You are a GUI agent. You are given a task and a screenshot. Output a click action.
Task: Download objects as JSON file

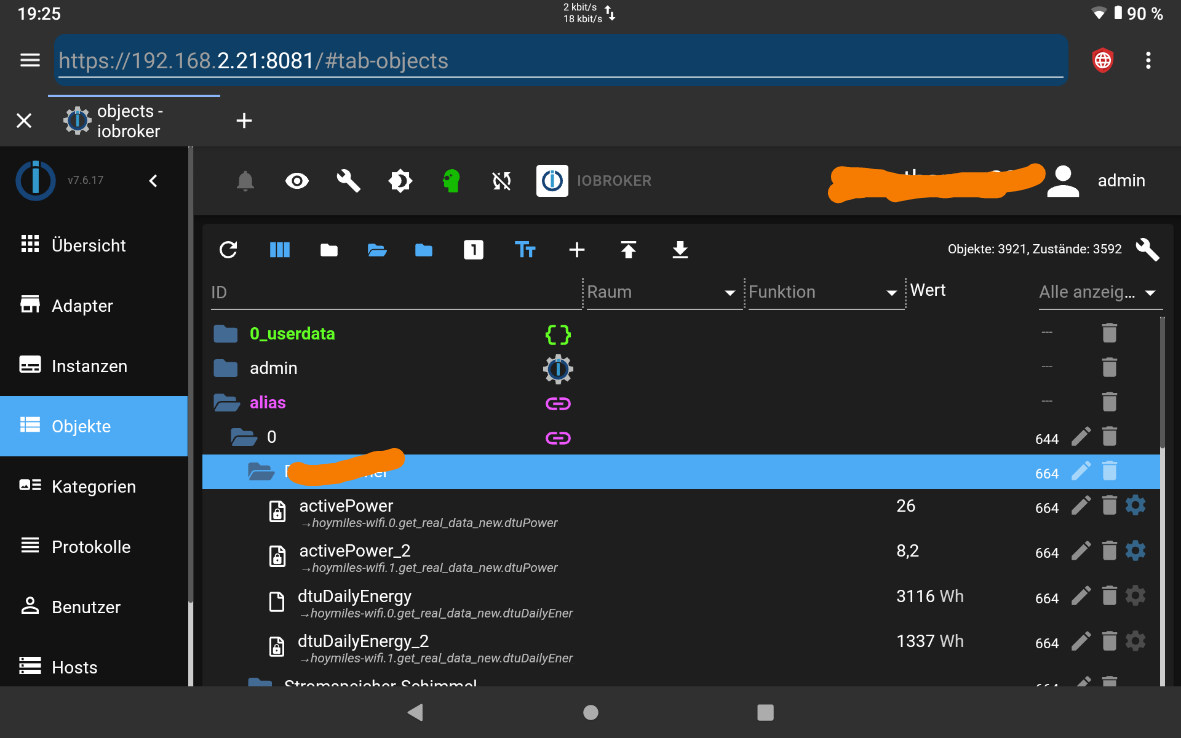680,250
